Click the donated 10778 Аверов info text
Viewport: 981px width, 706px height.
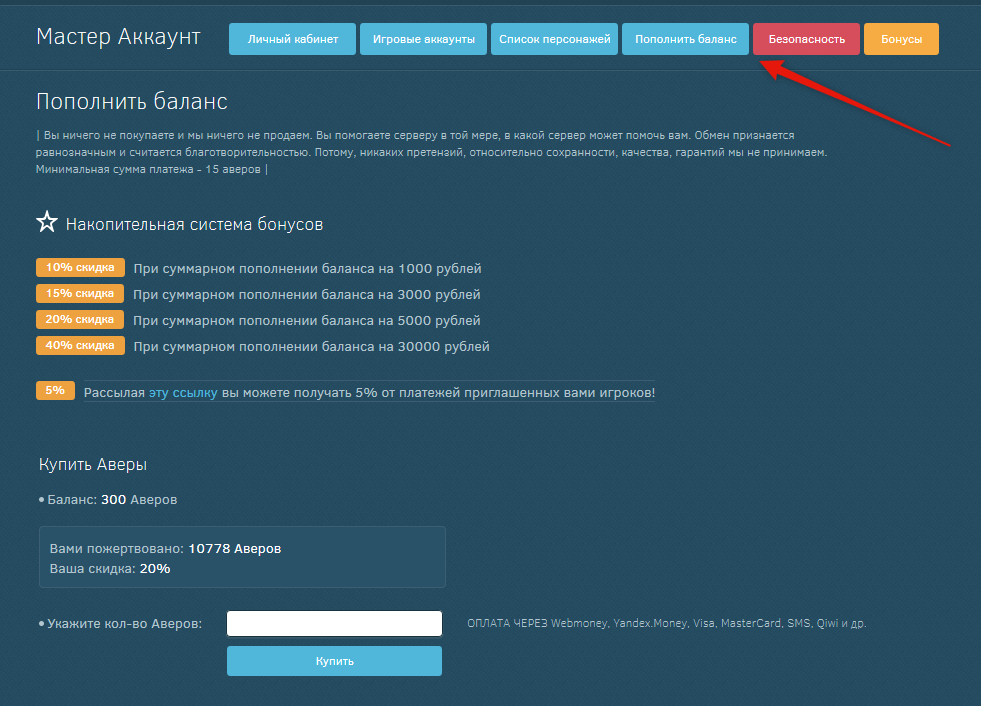165,549
